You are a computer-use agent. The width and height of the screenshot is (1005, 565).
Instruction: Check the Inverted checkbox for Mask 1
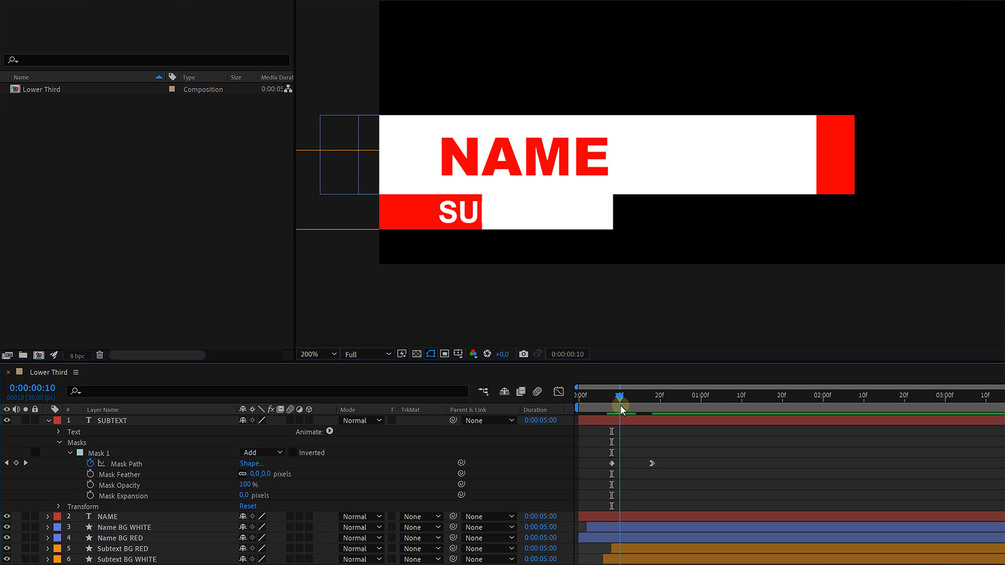(293, 453)
